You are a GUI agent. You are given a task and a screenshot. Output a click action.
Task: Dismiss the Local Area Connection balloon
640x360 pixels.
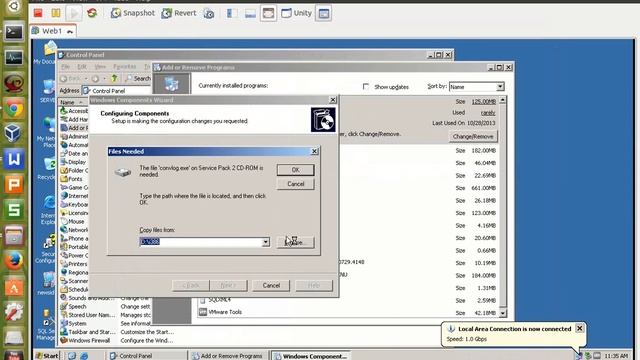click(x=580, y=328)
